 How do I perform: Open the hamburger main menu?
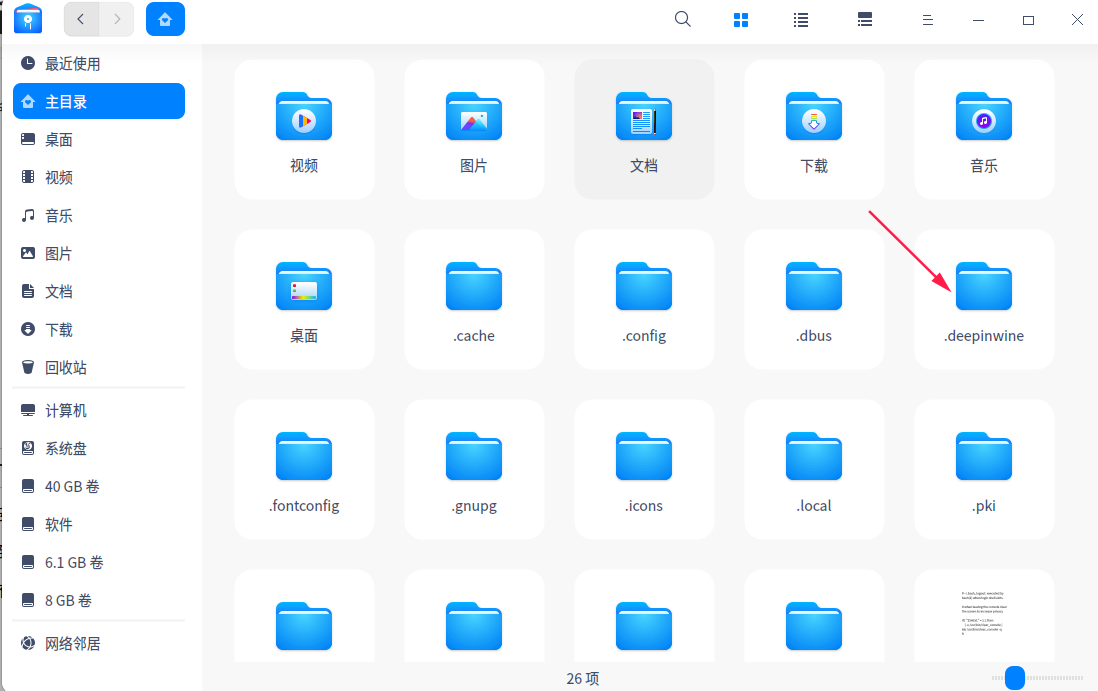click(927, 20)
